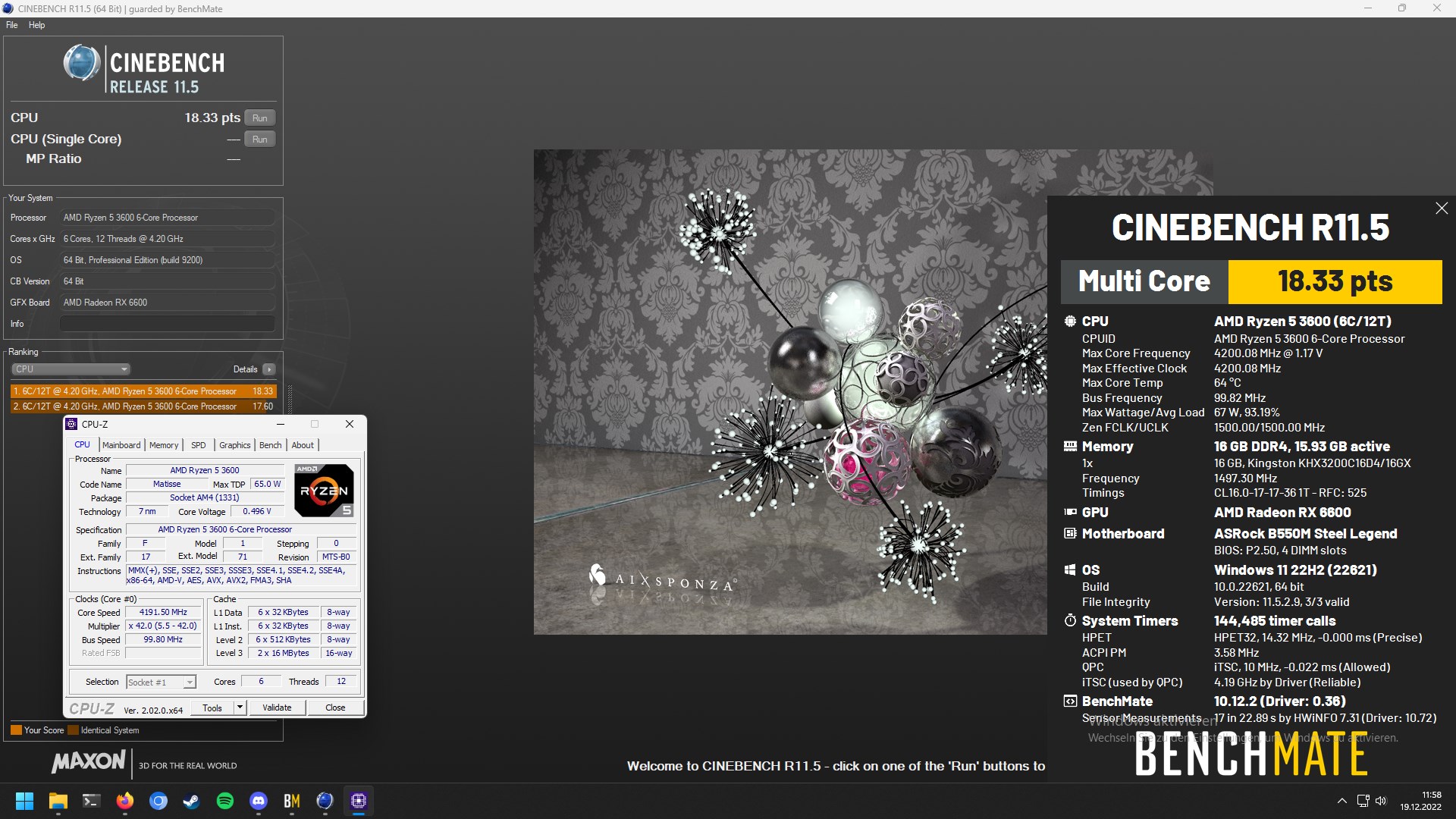
Task: Click the 18.33 pts Multi Core score
Action: coord(1335,282)
